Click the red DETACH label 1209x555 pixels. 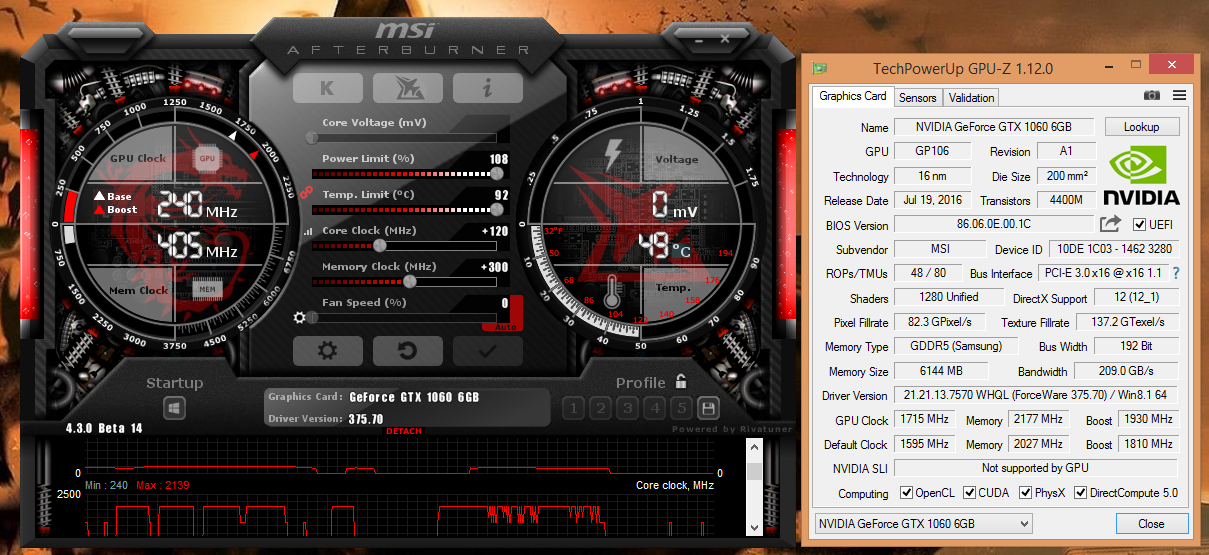tap(404, 431)
